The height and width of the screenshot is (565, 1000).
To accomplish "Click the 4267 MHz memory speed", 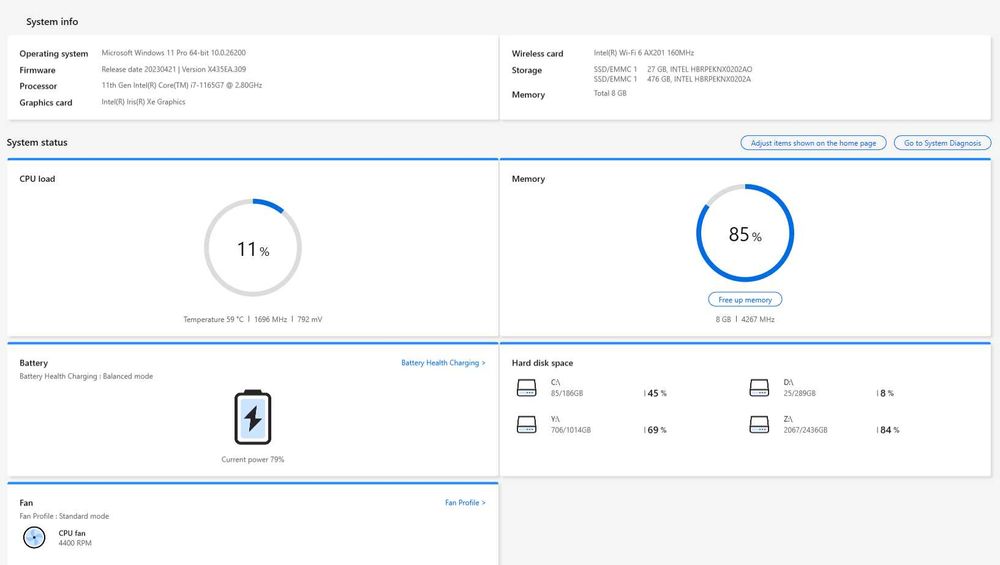I will [758, 319].
